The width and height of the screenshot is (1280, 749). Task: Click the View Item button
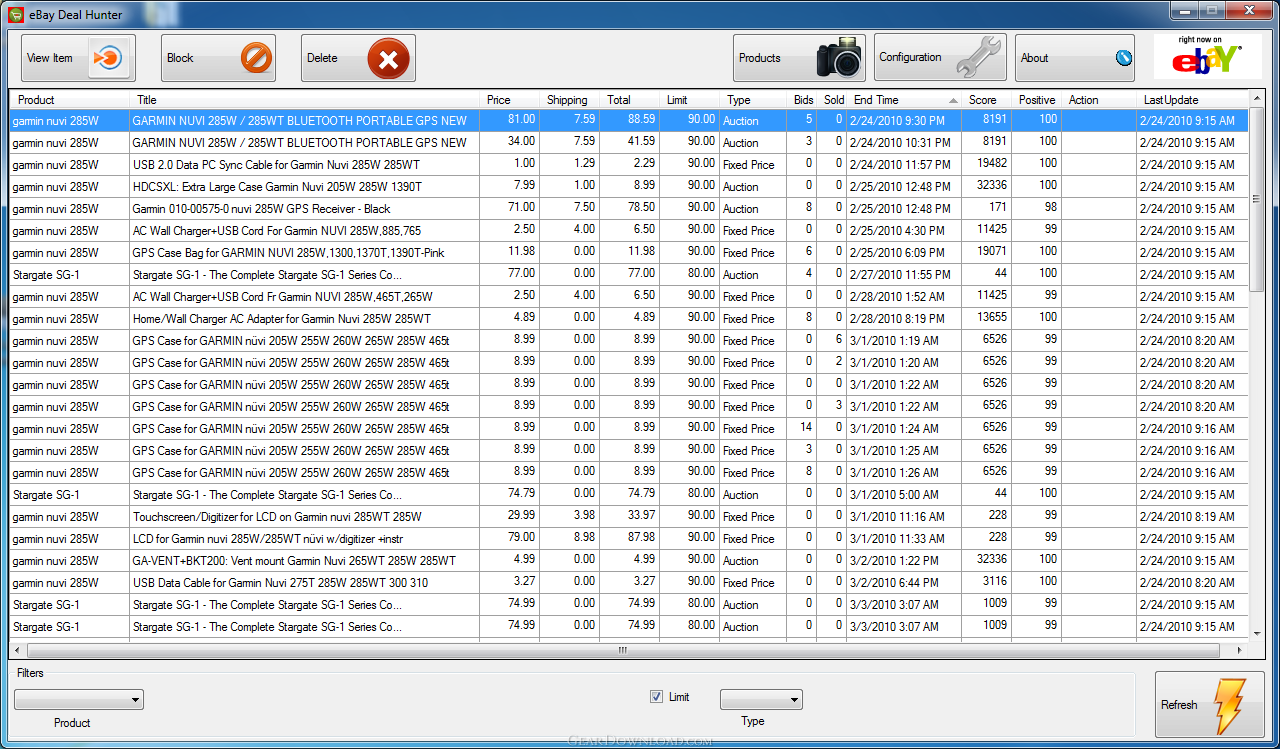pos(78,58)
